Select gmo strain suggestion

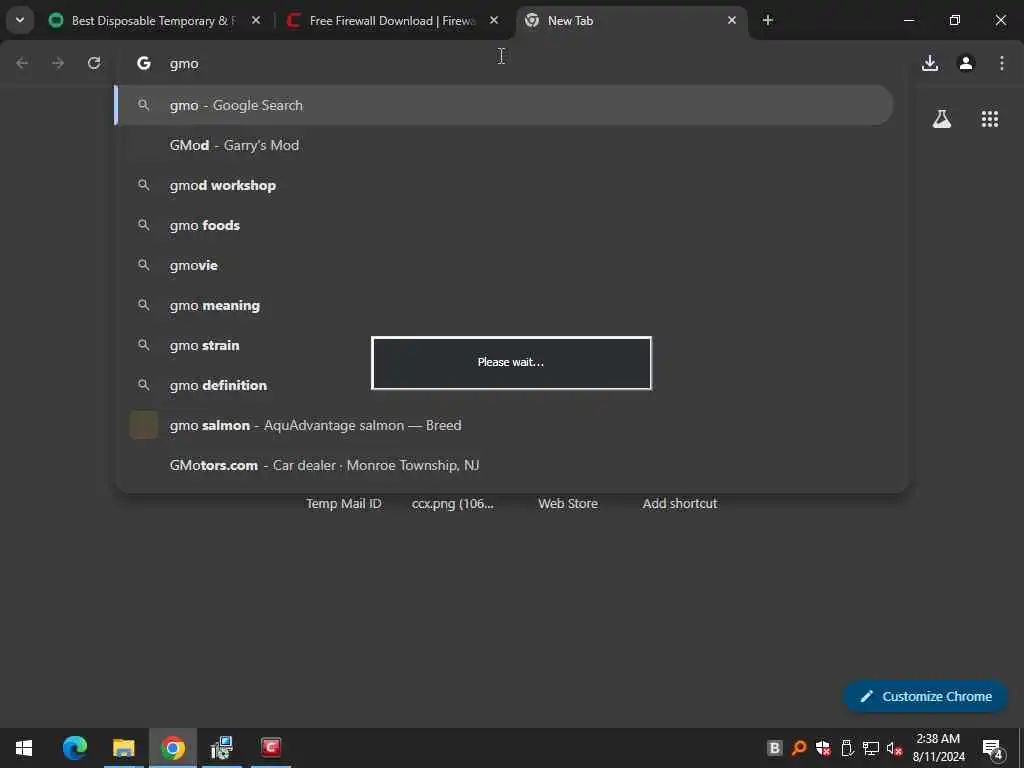pyautogui.click(x=504, y=345)
